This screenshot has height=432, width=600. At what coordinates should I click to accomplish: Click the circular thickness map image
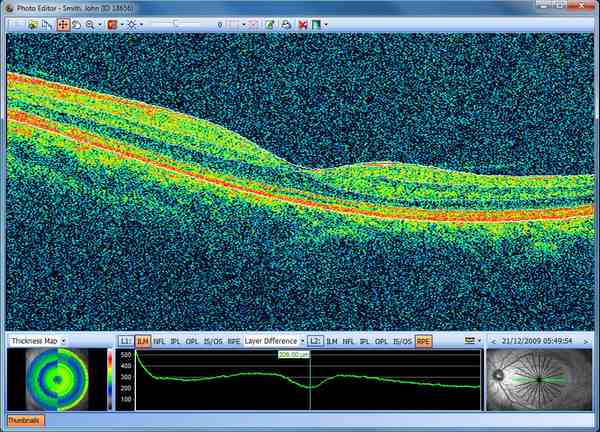coord(57,379)
